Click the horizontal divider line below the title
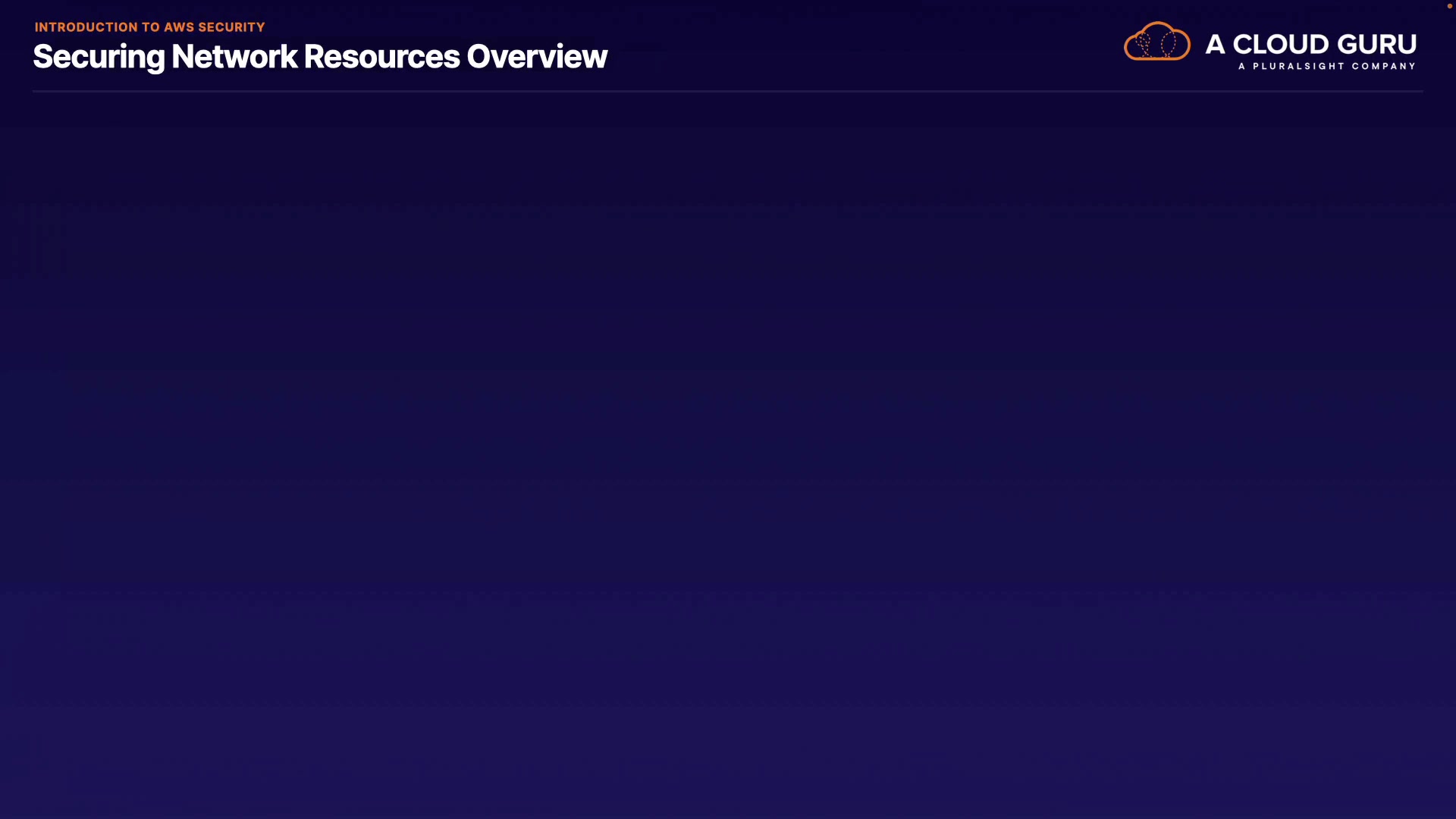Screen dimensions: 1456x819 click(728, 91)
